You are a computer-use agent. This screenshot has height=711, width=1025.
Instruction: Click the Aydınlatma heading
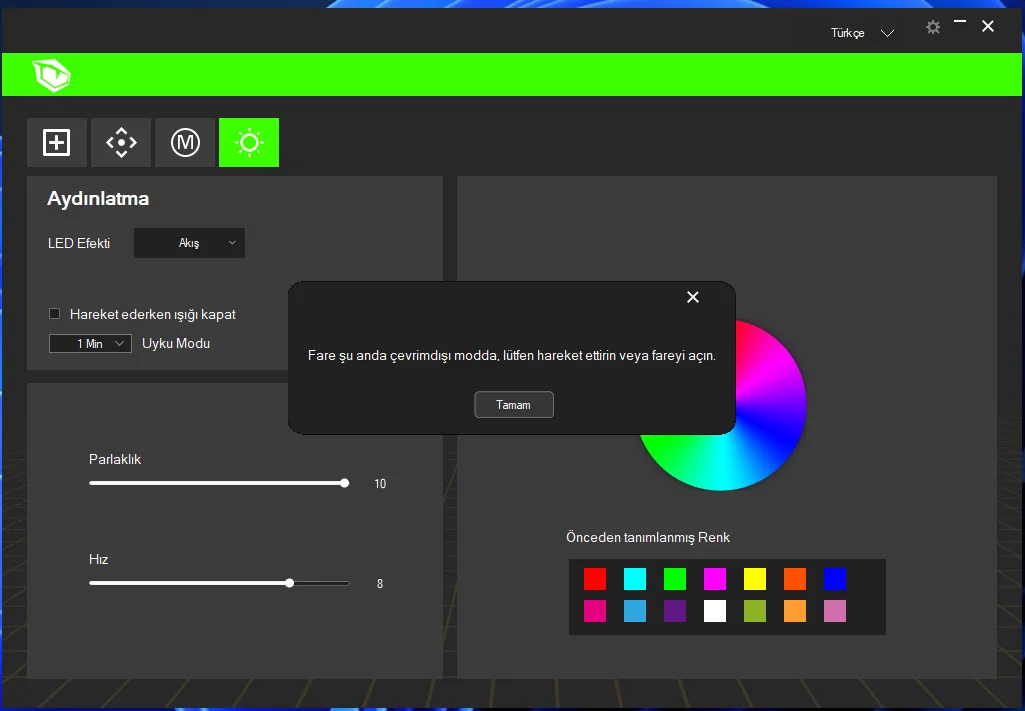tap(98, 199)
